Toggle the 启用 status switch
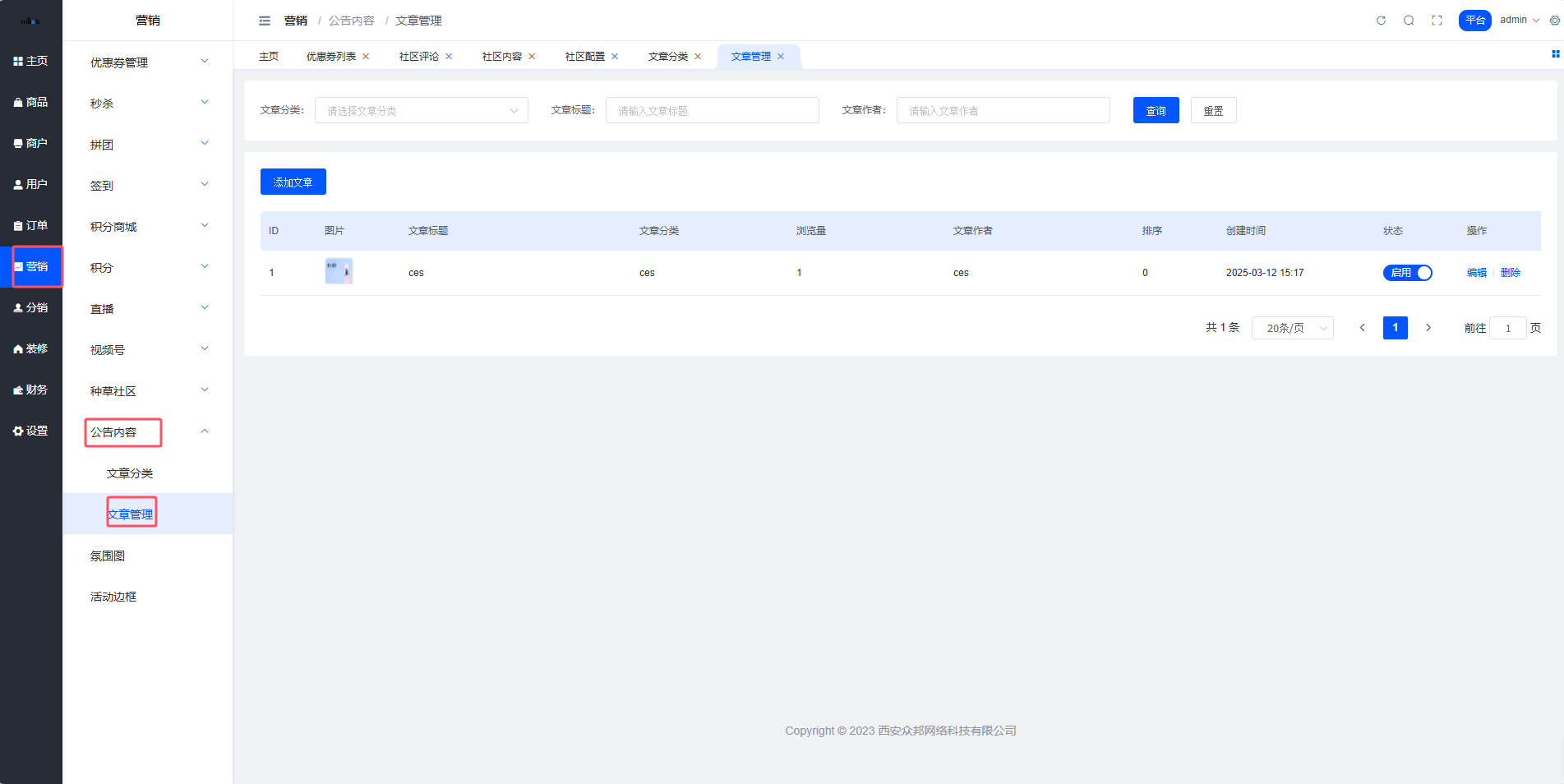This screenshot has height=784, width=1564. 1407,273
